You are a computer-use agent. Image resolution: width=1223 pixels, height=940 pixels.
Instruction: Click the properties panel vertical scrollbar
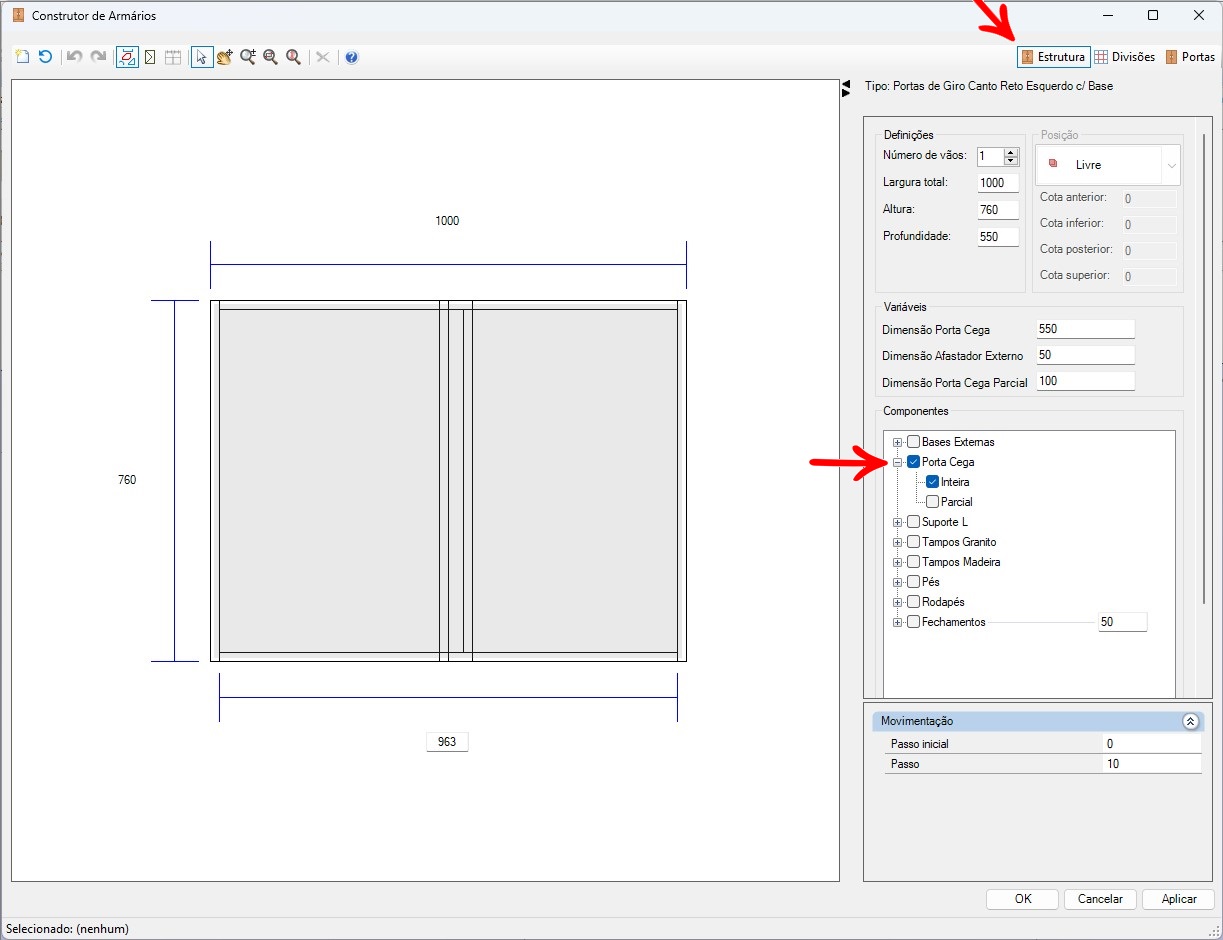pos(1204,370)
